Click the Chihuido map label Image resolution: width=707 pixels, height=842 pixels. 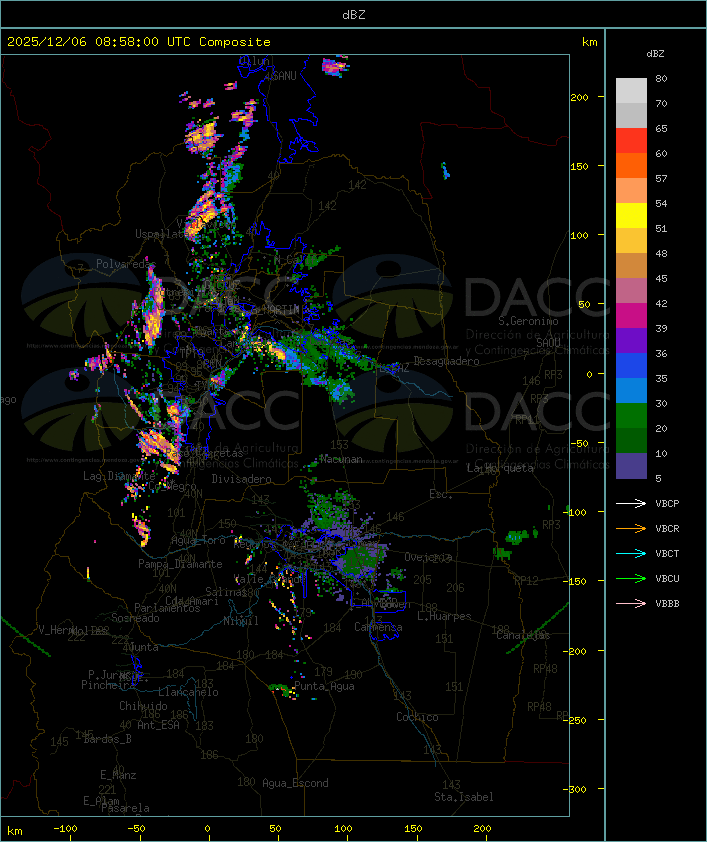click(143, 706)
